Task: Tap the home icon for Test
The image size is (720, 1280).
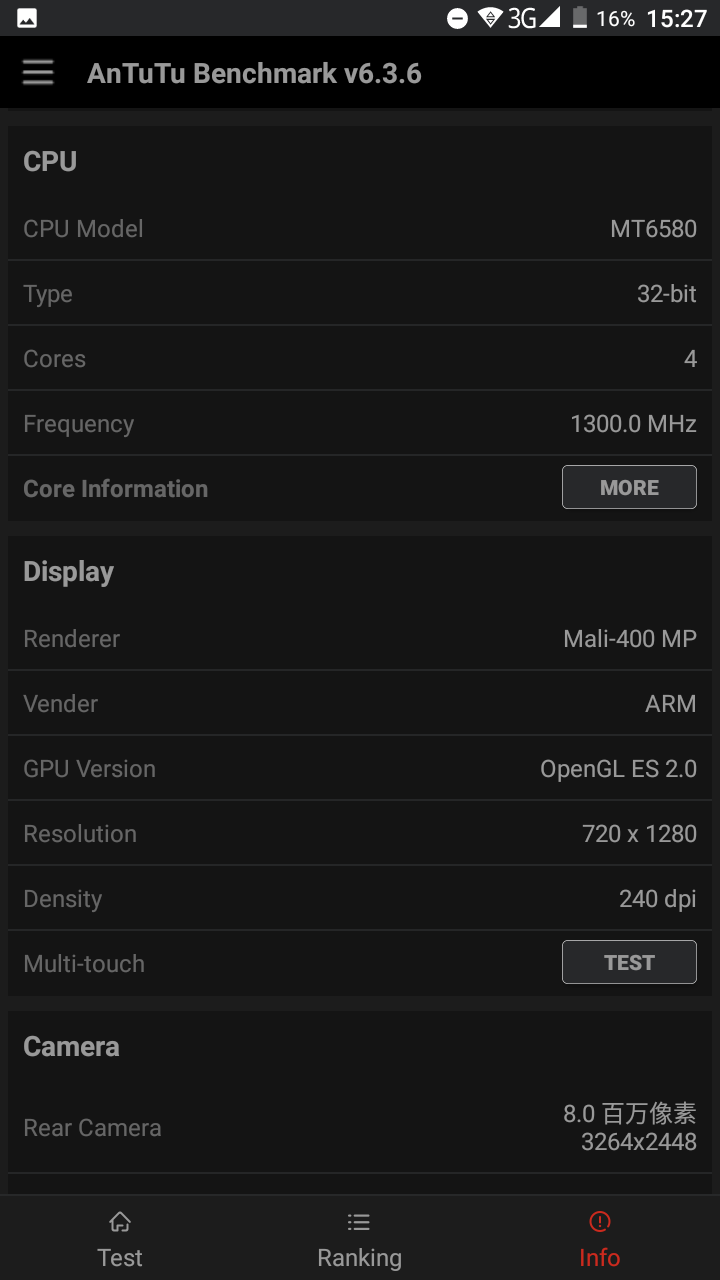Action: 120,1222
